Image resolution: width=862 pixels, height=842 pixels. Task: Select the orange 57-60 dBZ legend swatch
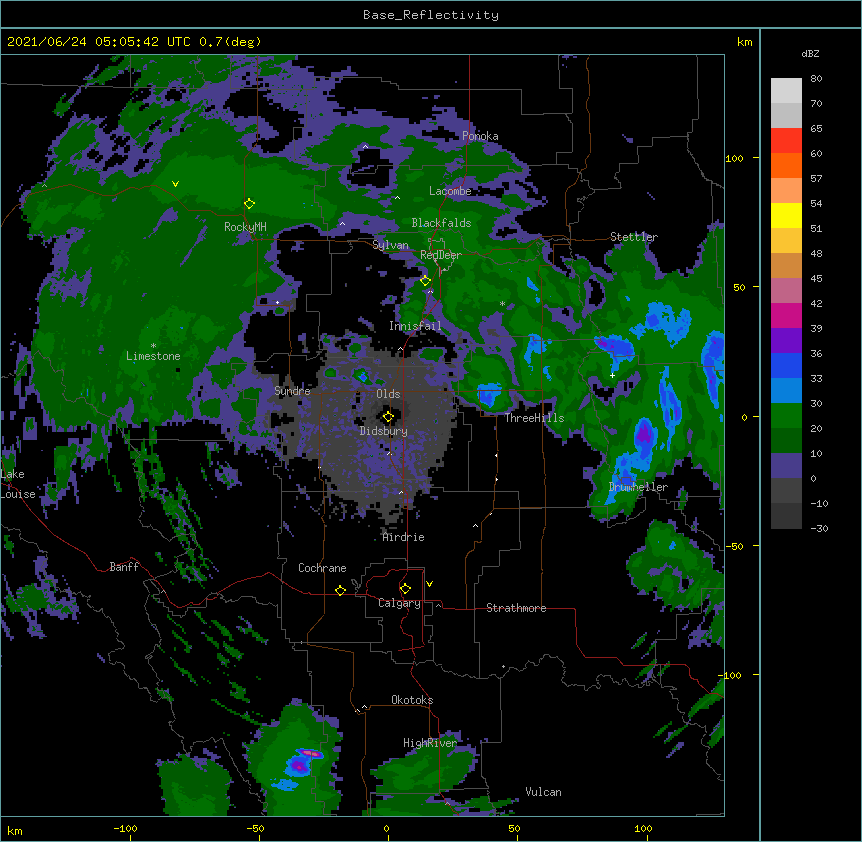point(786,165)
